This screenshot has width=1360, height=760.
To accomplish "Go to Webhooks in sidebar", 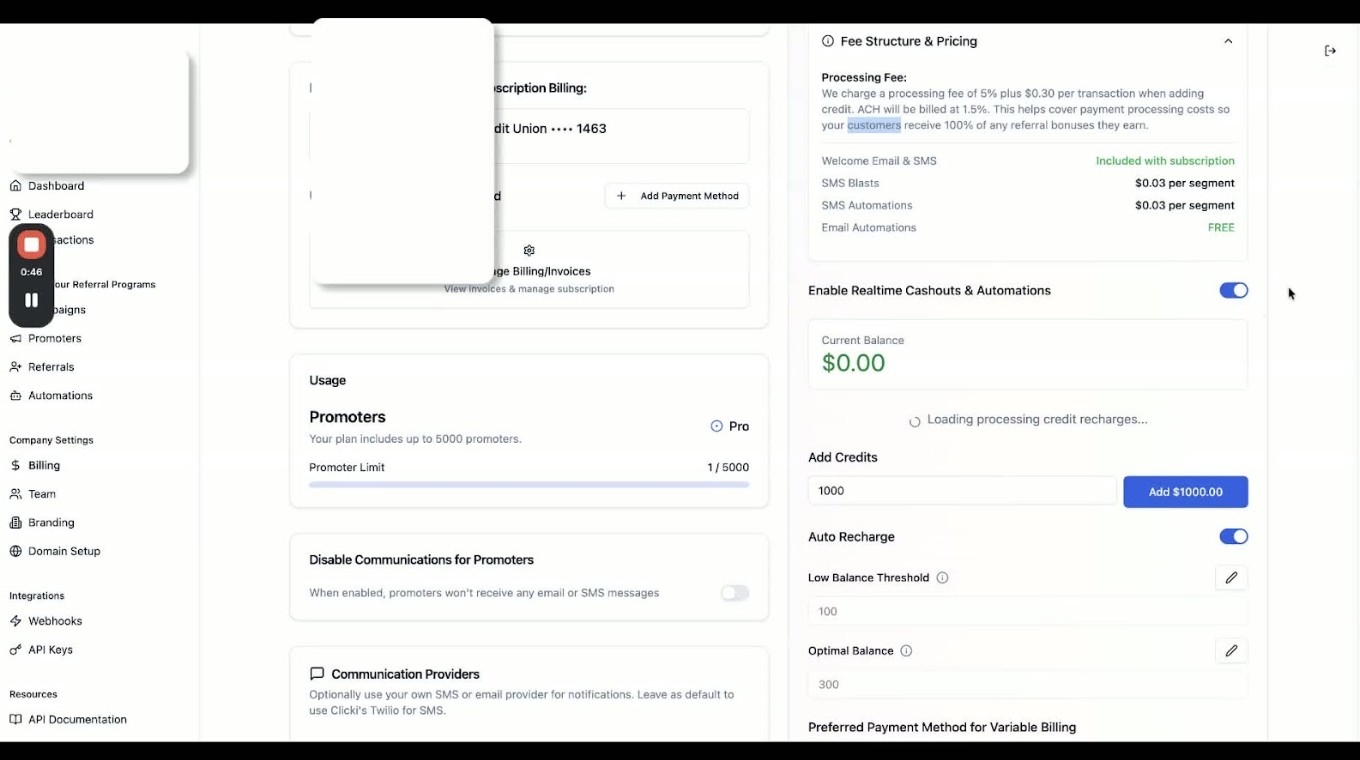I will pos(55,621).
